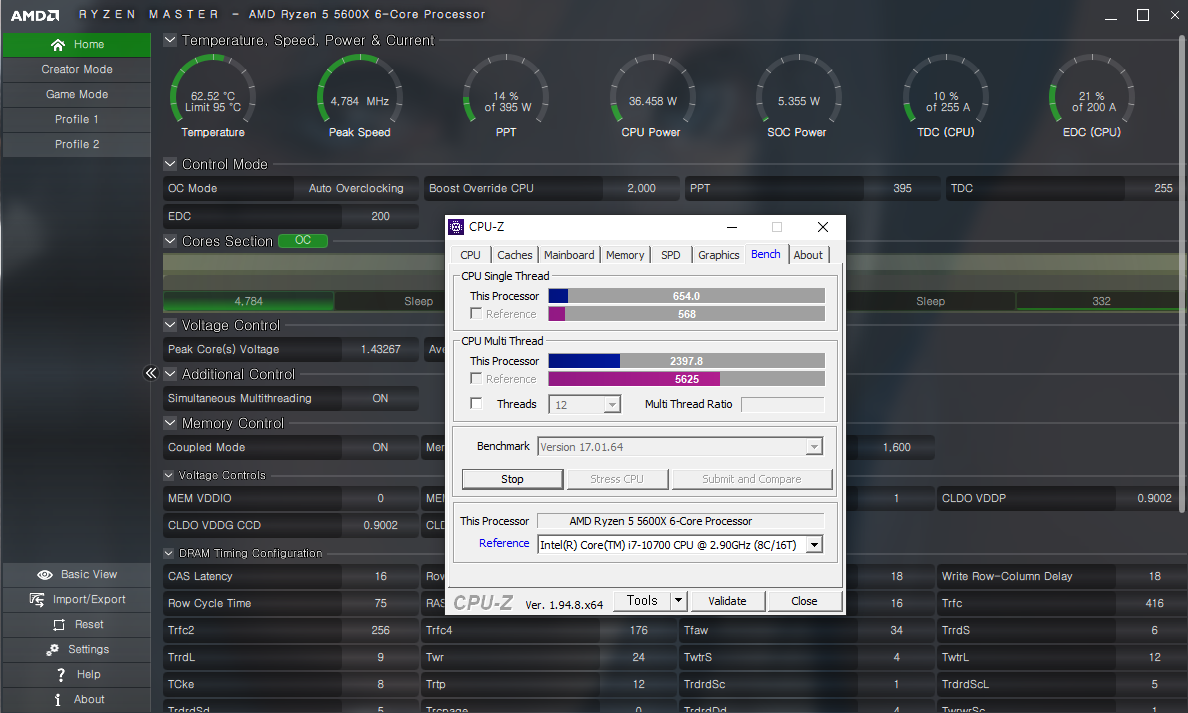
Task: Click the Import/Export icon
Action: coord(37,600)
